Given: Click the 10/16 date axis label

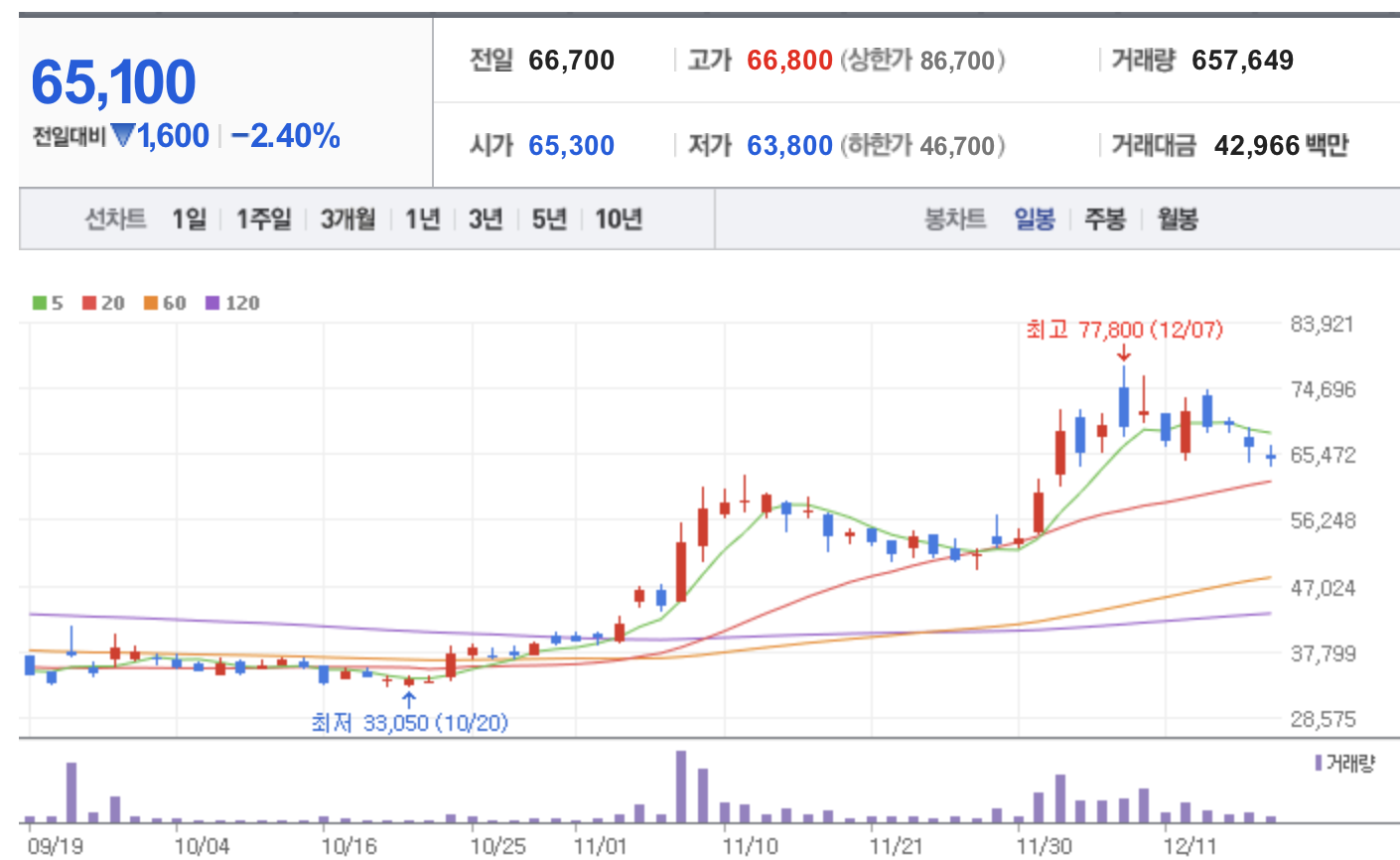Looking at the screenshot, I should tap(349, 846).
